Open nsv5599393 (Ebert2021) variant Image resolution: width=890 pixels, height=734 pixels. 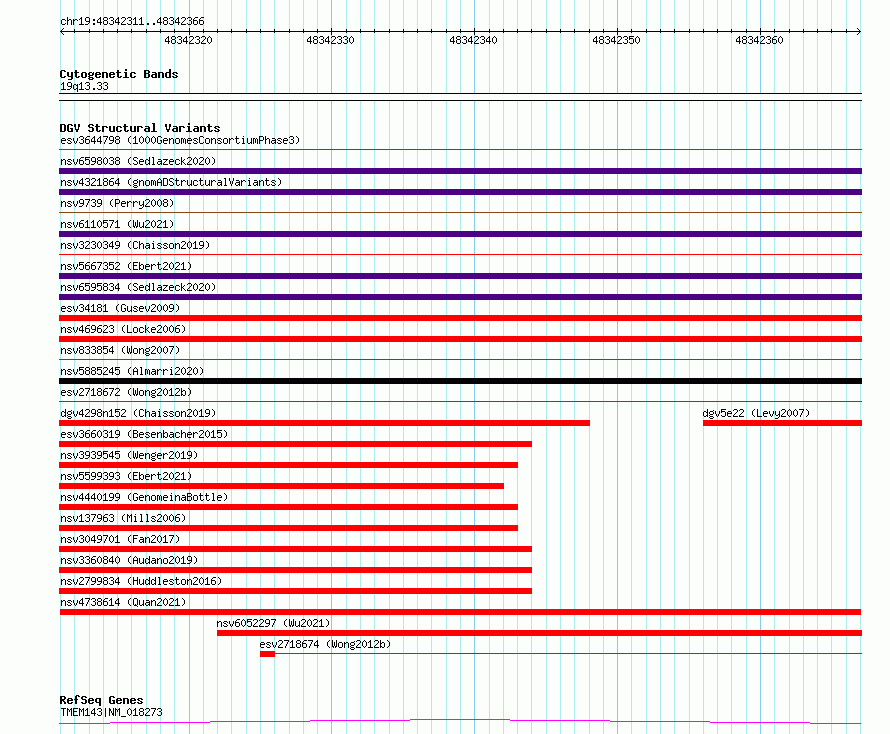pyautogui.click(x=126, y=476)
